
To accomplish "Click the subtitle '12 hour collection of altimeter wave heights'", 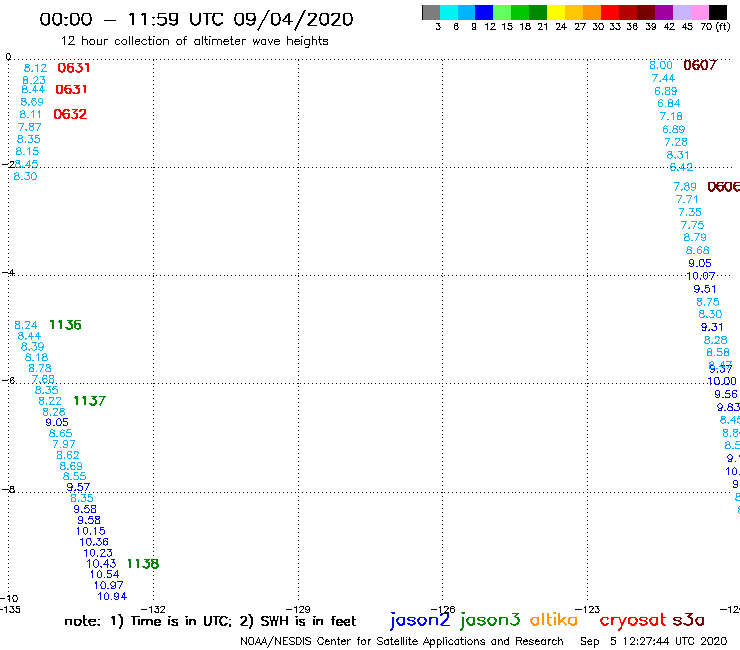I will pyautogui.click(x=194, y=41).
